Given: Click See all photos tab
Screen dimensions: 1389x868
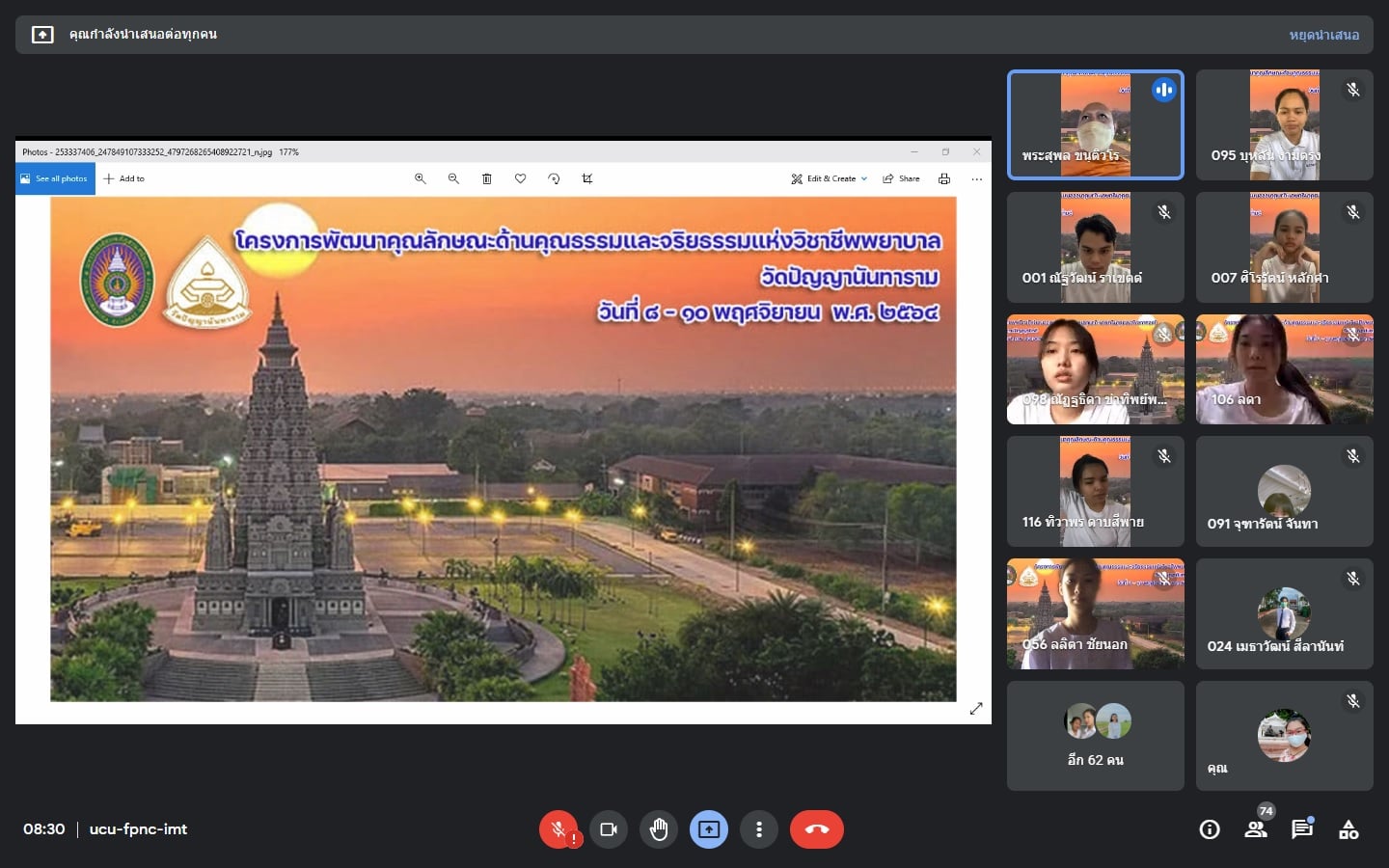Looking at the screenshot, I should point(55,178).
